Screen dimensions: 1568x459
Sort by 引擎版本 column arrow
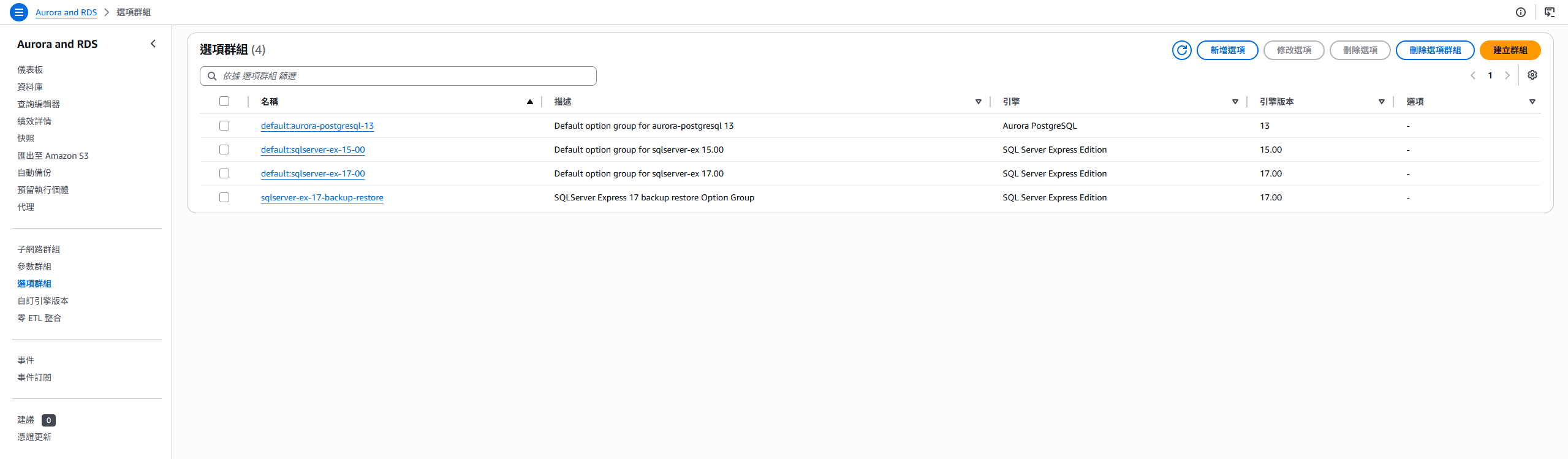pos(1382,102)
